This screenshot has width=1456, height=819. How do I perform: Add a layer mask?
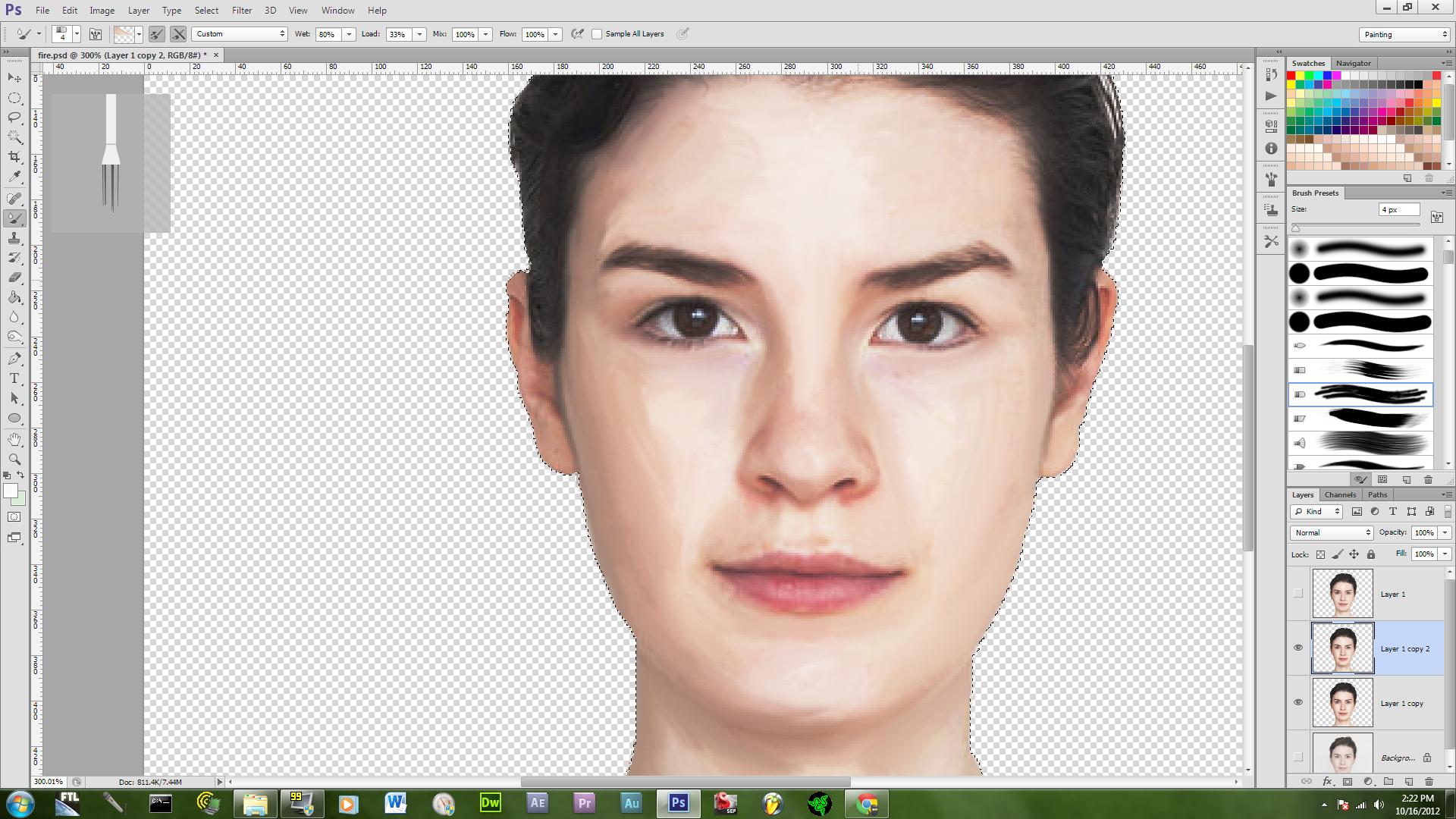pyautogui.click(x=1348, y=781)
